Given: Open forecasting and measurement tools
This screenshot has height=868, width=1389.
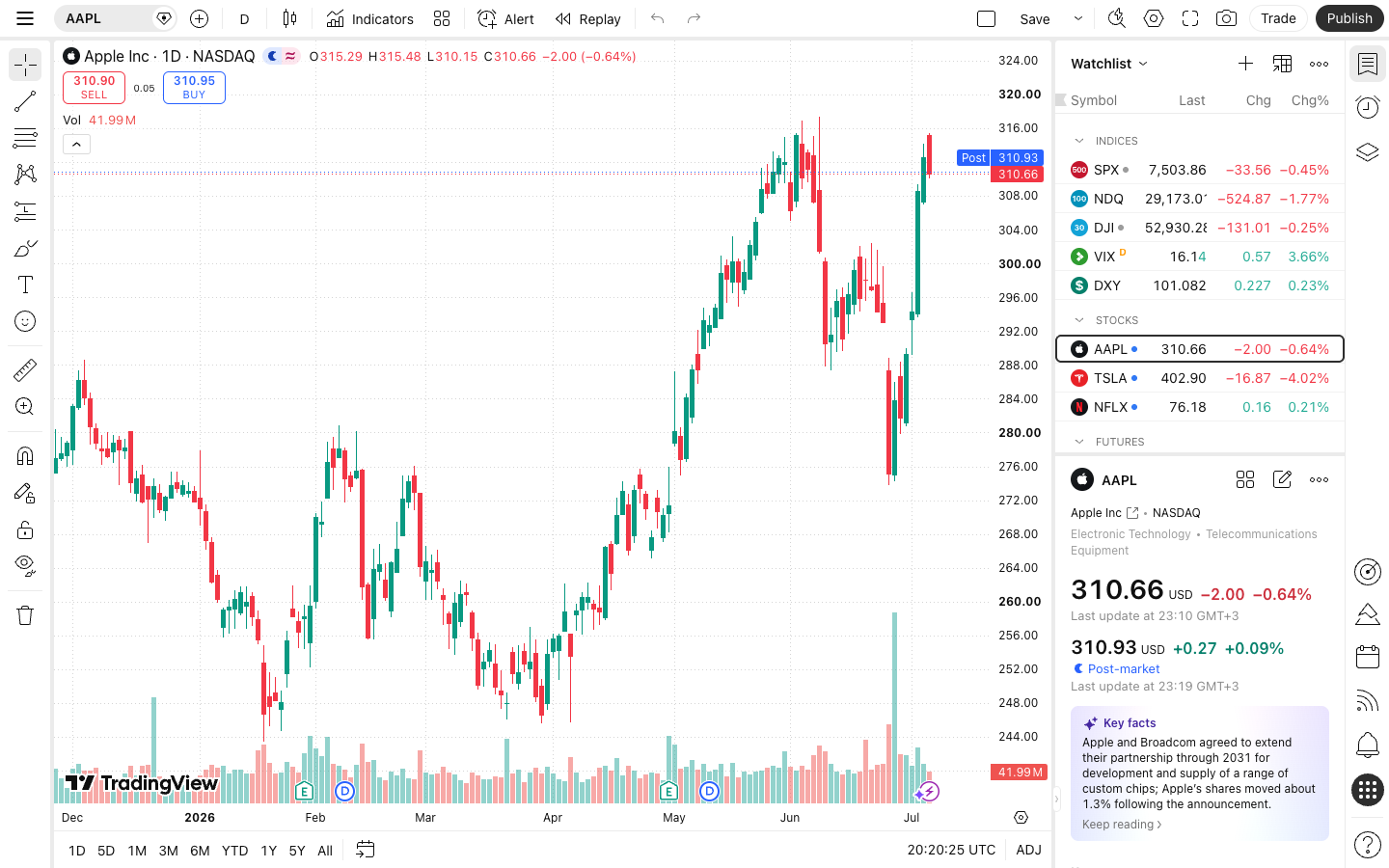Looking at the screenshot, I should click(25, 211).
